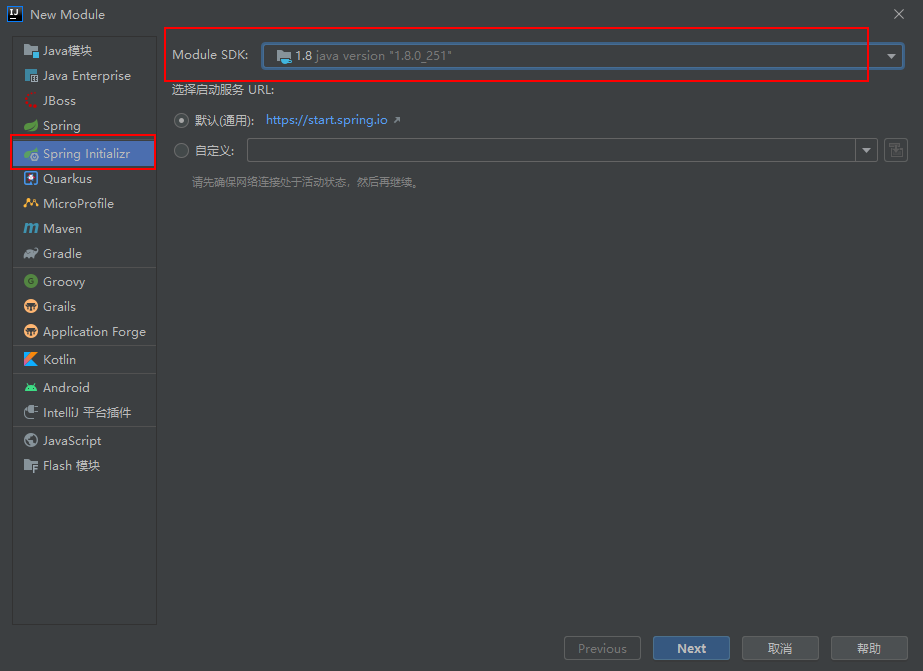Click the 取消 cancel button
923x671 pixels.
click(x=780, y=648)
